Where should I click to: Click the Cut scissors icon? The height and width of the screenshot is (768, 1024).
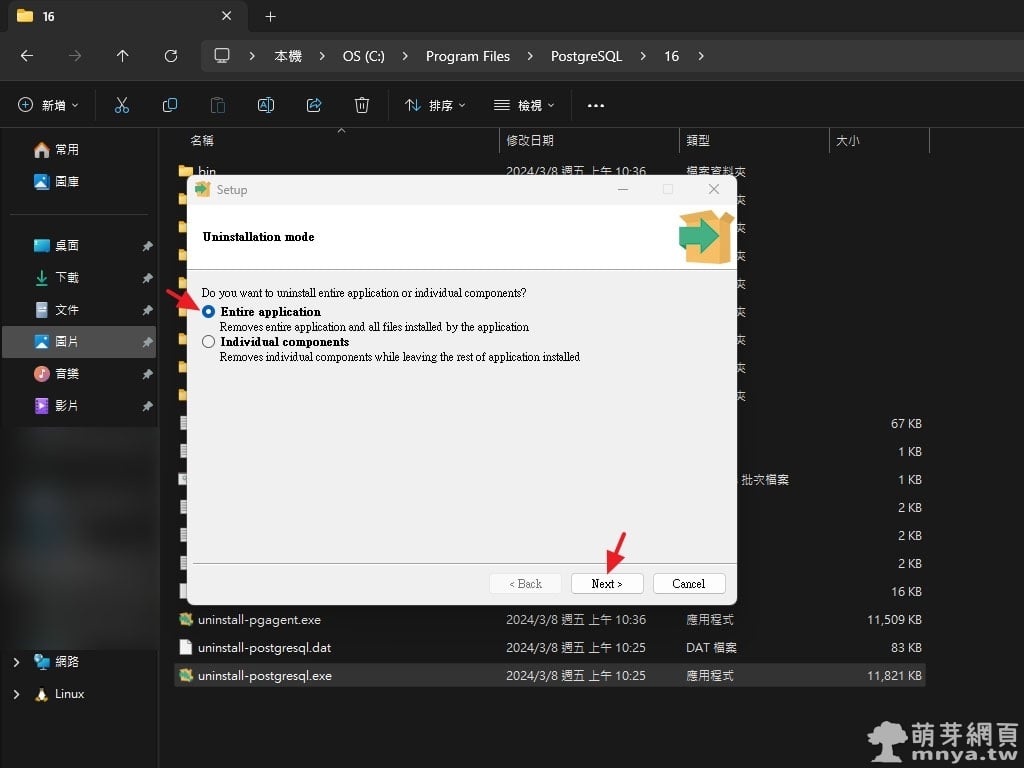point(122,105)
